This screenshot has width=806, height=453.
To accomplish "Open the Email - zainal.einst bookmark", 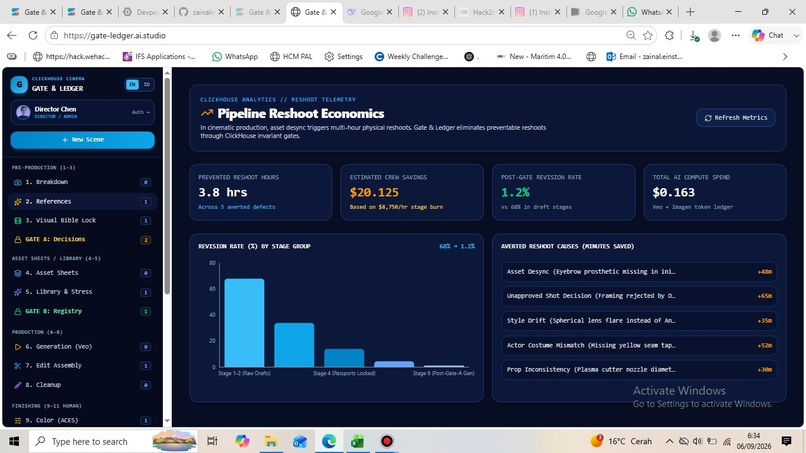I will (645, 57).
